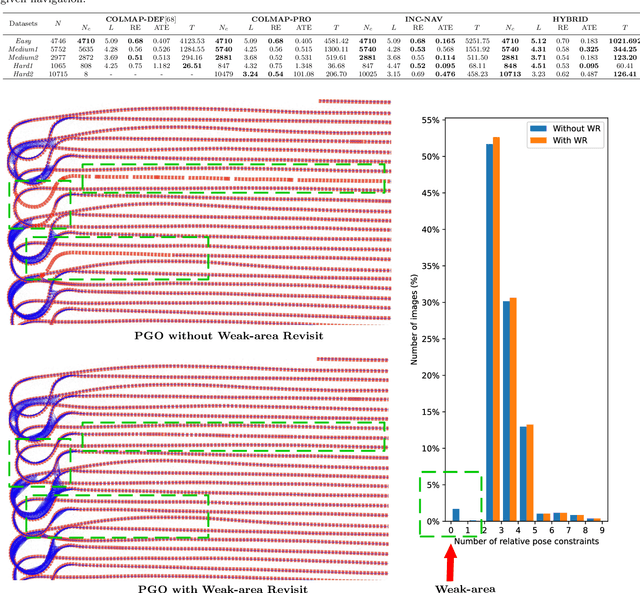Click the caption 'PGO with Weak-area Revisit'
Screen dimensions: 640x593
pyautogui.click(x=220, y=589)
